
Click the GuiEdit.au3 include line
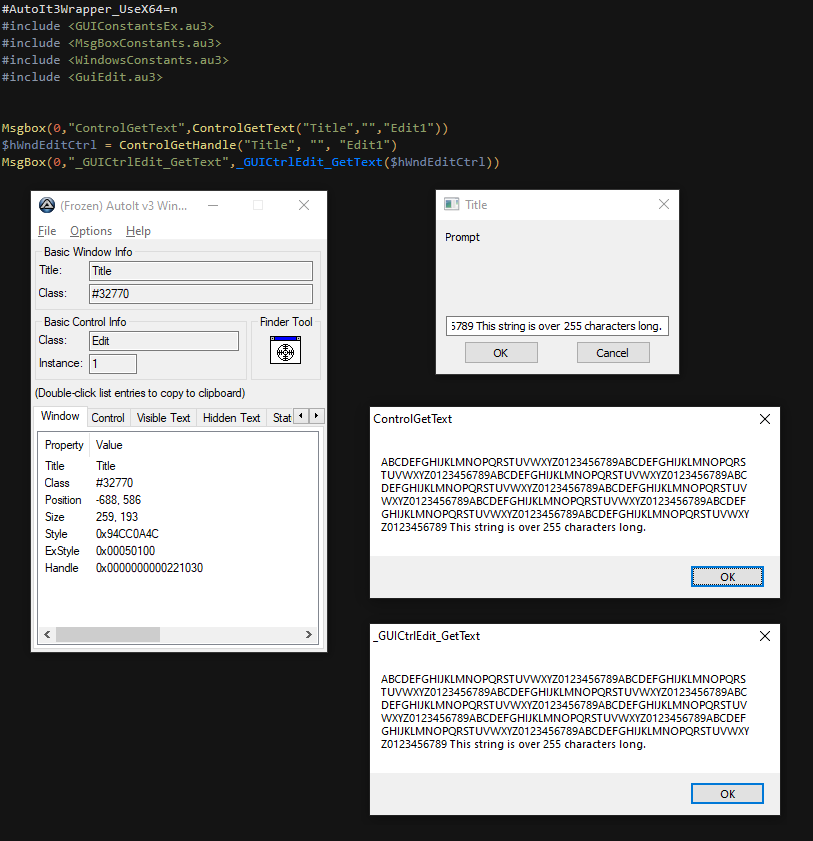point(82,77)
